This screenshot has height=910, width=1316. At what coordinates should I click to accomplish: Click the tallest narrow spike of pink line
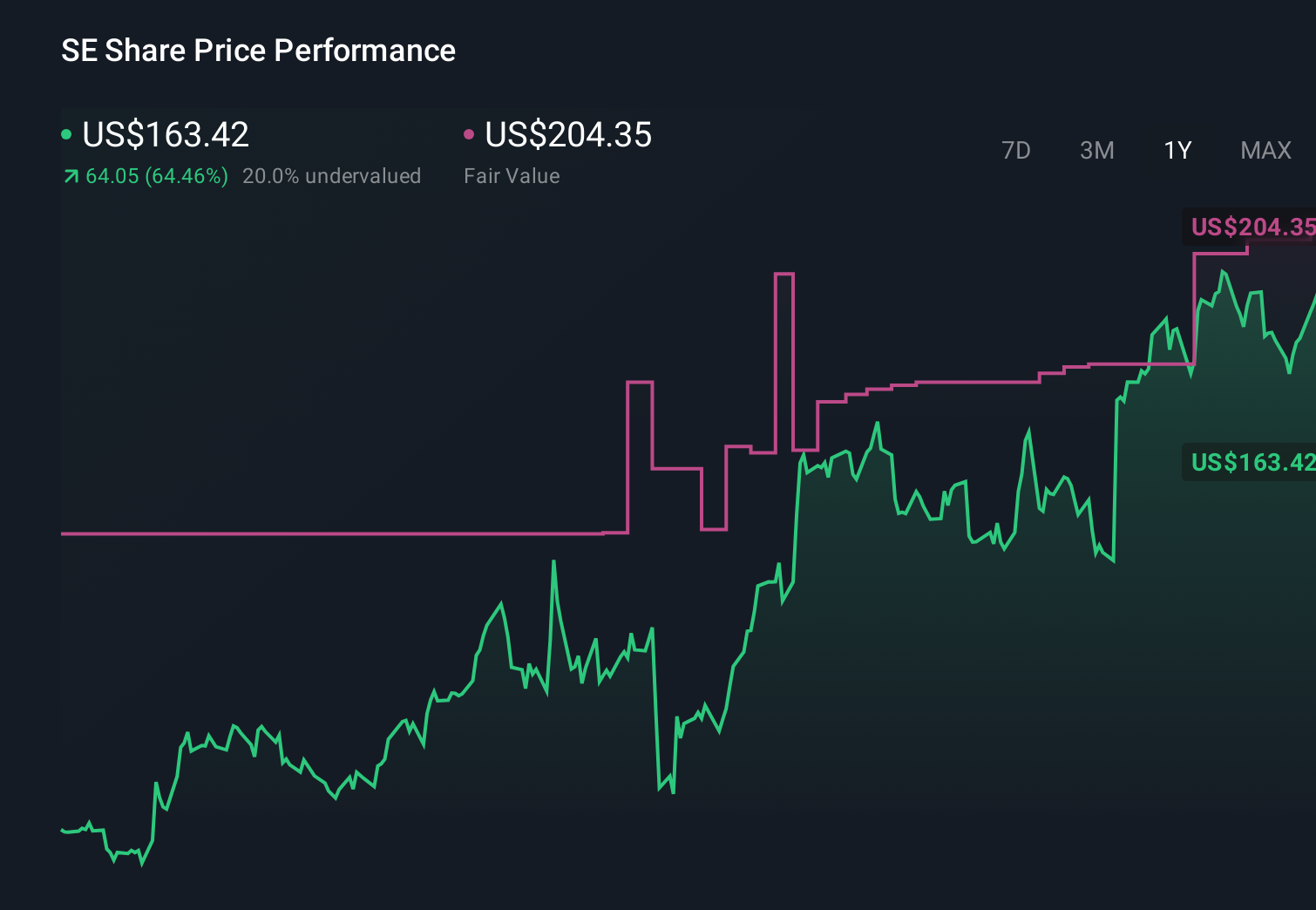tap(783, 275)
